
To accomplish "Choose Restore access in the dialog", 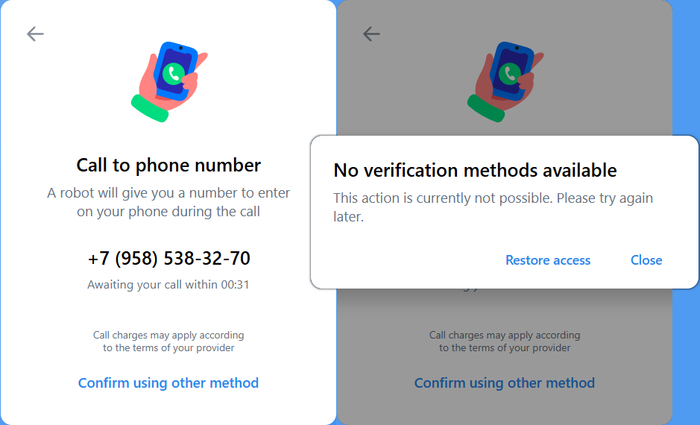I will click(x=548, y=260).
